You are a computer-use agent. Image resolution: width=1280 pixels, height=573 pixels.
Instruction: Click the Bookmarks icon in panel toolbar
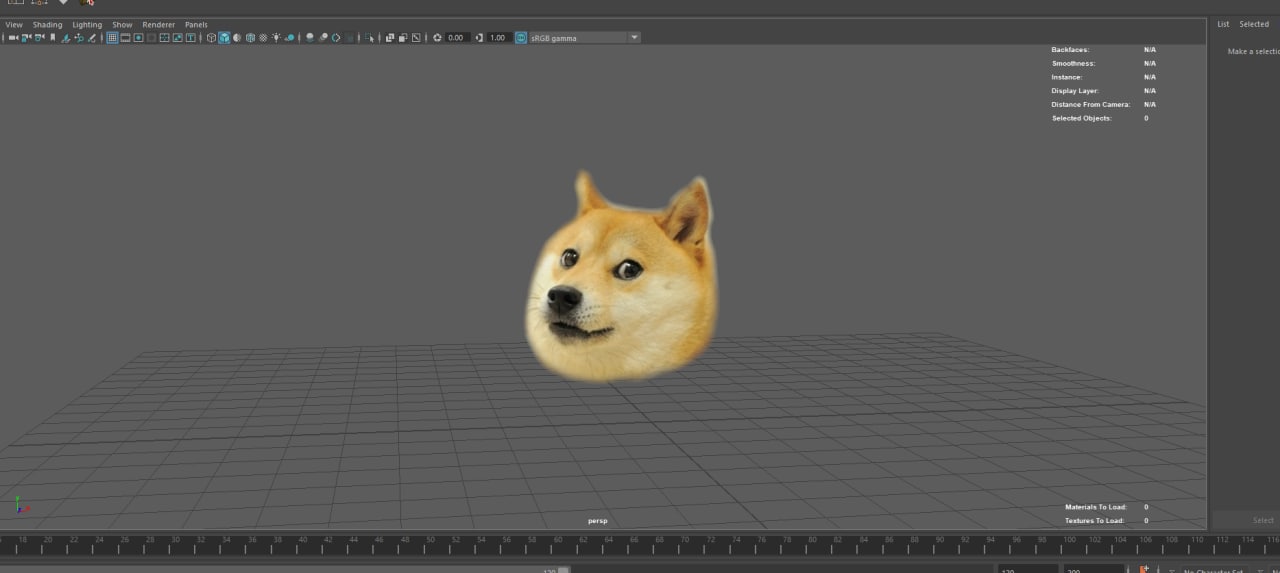click(52, 37)
